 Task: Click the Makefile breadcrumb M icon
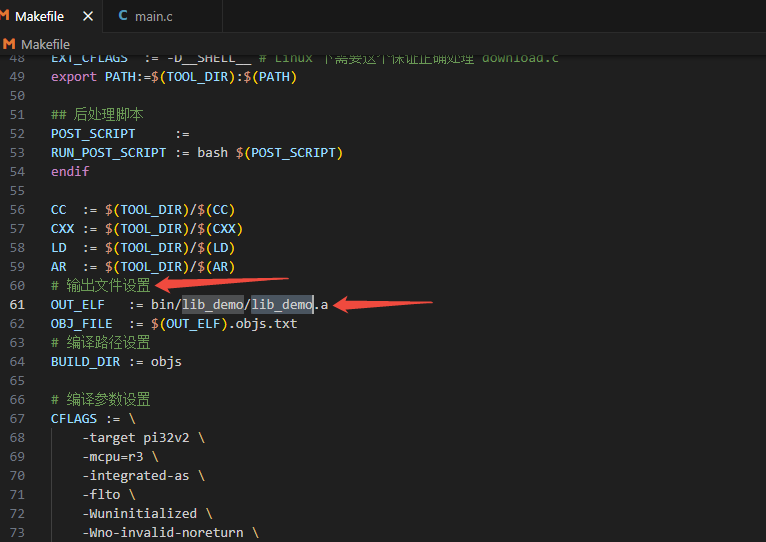click(9, 44)
